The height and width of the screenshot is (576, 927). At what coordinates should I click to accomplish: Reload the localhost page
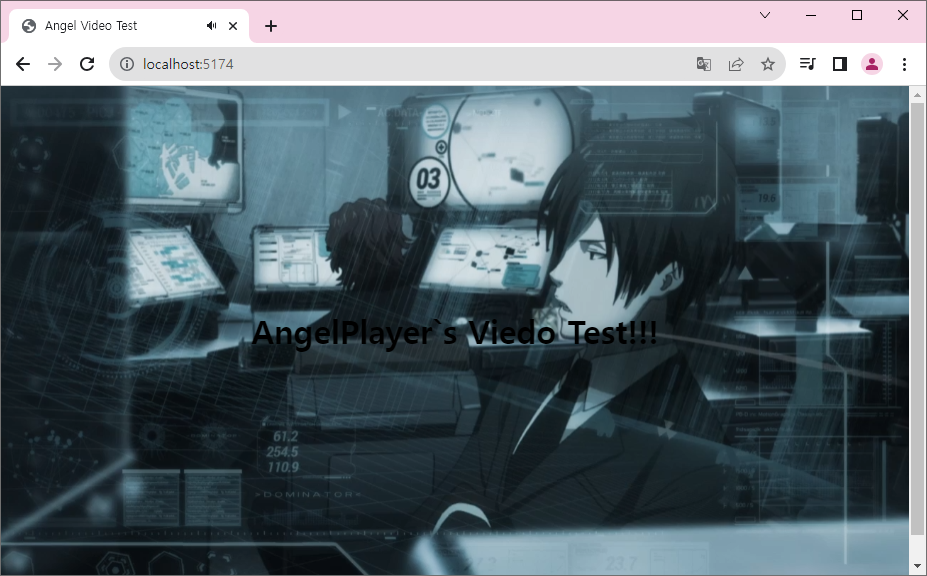click(x=87, y=64)
